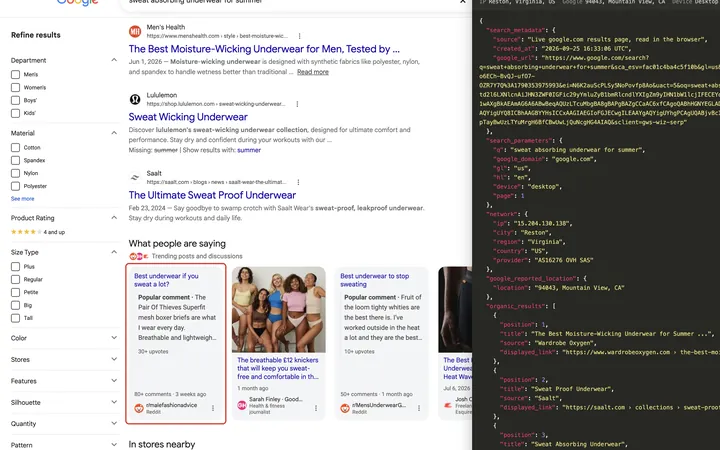Image resolution: width=720 pixels, height=450 pixels.
Task: Click the 4 and up rating text
Action: click(x=54, y=232)
